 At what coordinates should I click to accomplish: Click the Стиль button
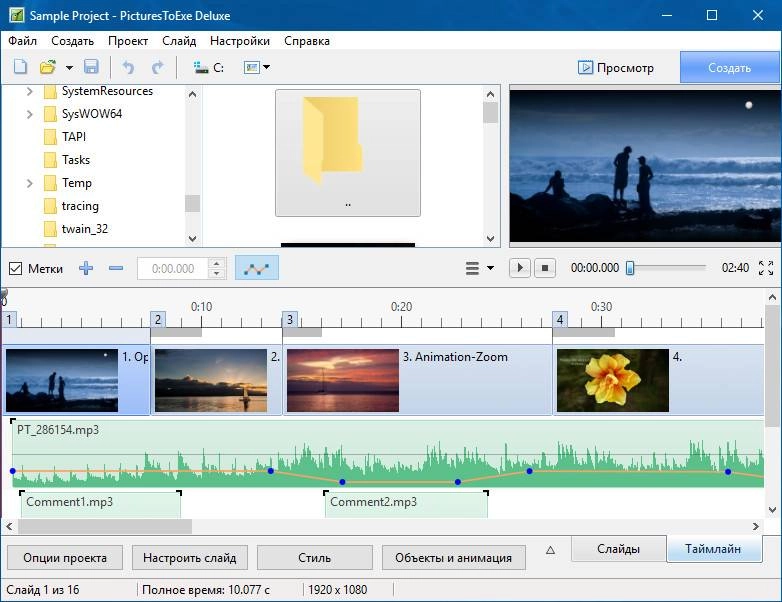point(314,558)
